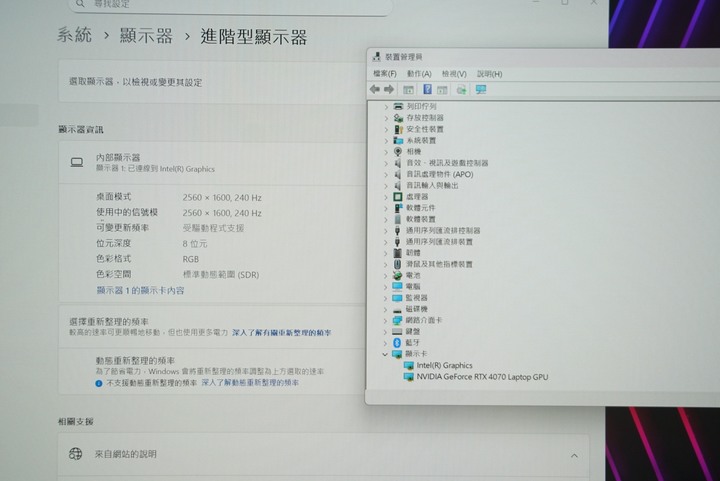Image resolution: width=720 pixels, height=481 pixels.
Task: Select the Intel(R) Graphics adapter entry
Action: (x=444, y=366)
